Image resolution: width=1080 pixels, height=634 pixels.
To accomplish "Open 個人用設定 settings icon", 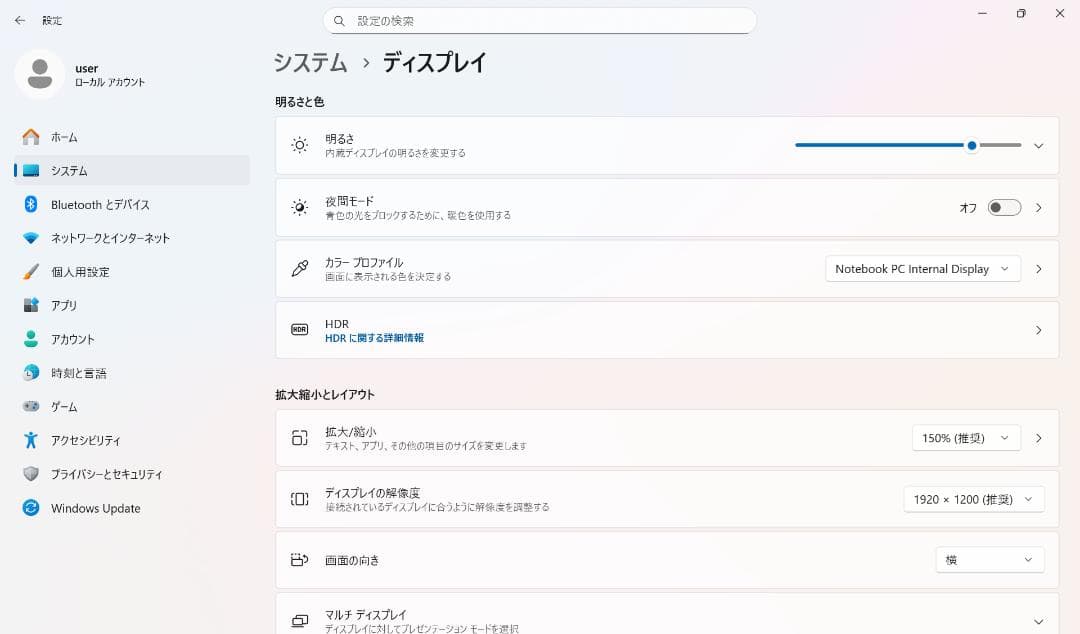I will (x=30, y=271).
